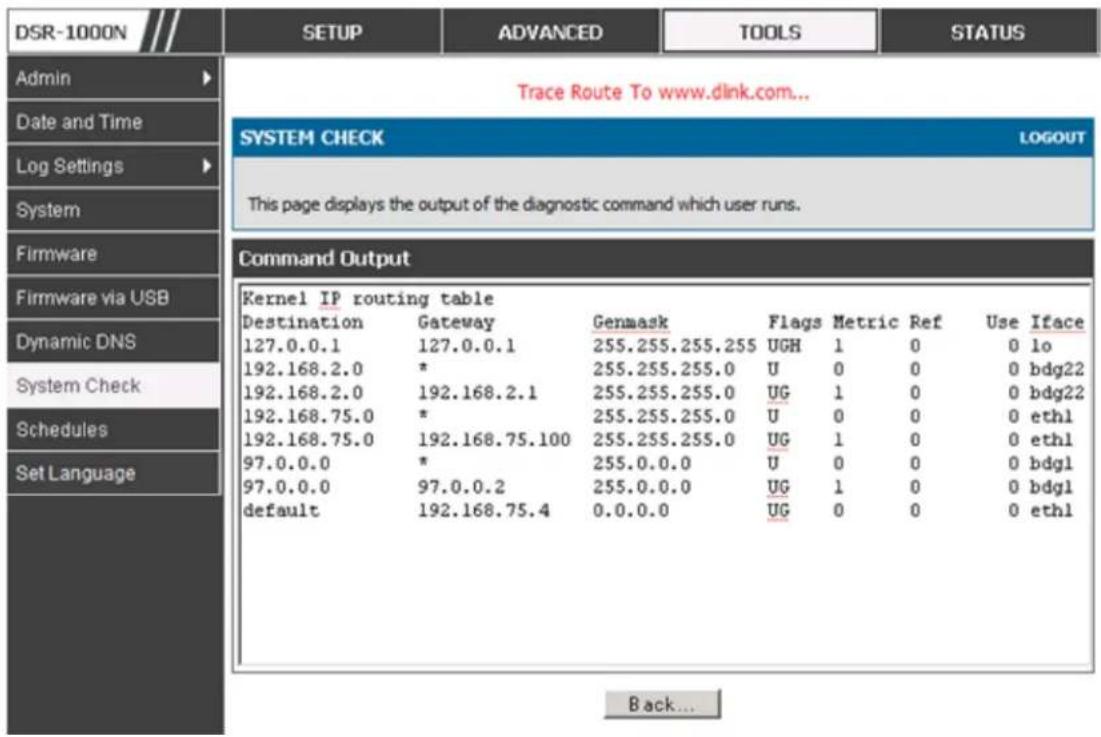The height and width of the screenshot is (737, 1101).
Task: Click gateway 97.0.0.2
Action: pos(461,487)
